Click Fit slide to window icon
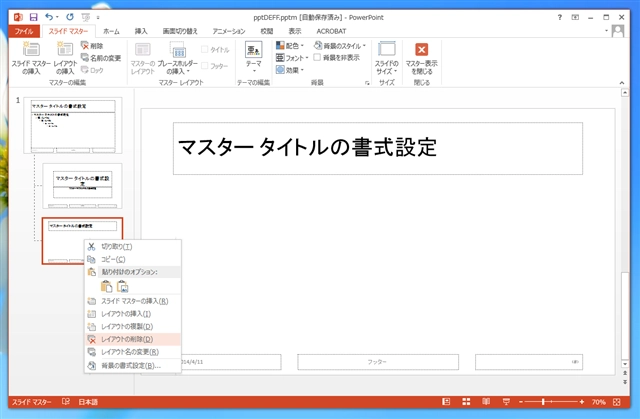640x419 pixels. click(x=616, y=402)
